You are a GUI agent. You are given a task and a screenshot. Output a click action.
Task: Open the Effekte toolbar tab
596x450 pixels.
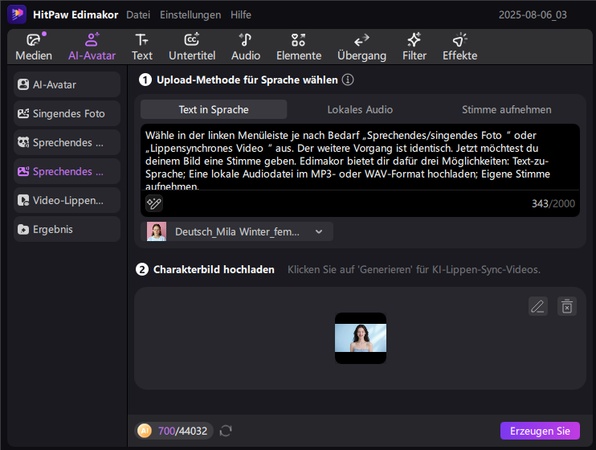(x=460, y=47)
